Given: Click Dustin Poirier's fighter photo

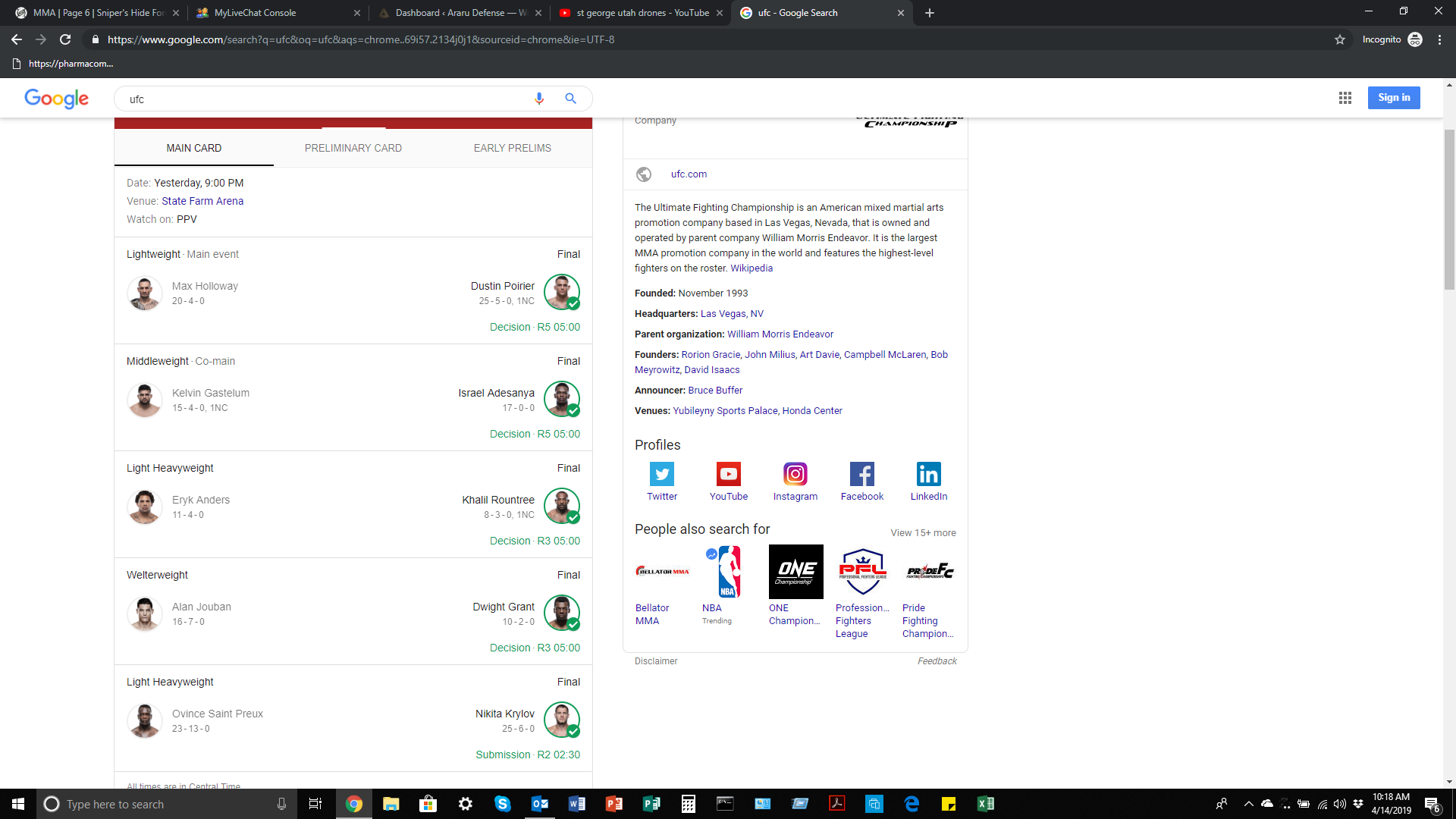Looking at the screenshot, I should coord(562,292).
